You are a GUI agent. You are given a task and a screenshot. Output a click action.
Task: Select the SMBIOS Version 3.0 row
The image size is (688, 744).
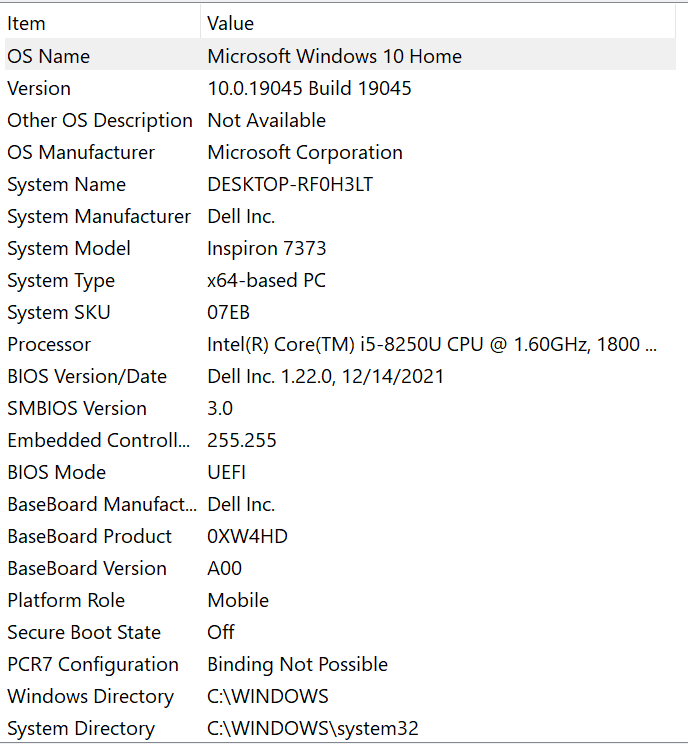coord(340,409)
